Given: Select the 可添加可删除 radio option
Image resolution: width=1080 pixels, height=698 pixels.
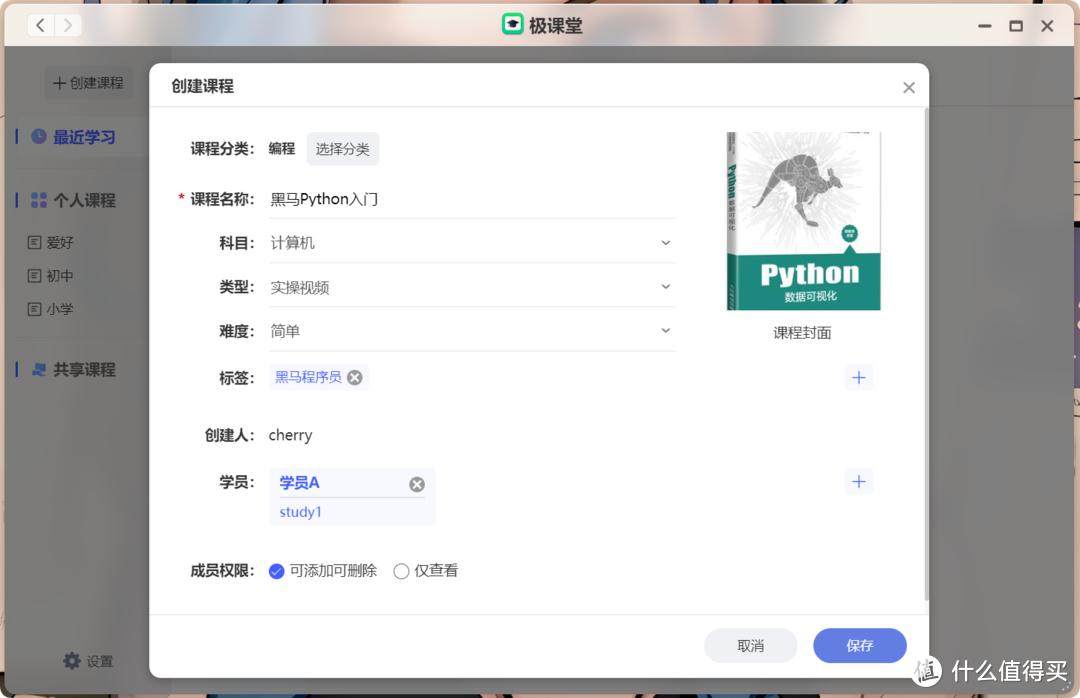Looking at the screenshot, I should [x=277, y=570].
